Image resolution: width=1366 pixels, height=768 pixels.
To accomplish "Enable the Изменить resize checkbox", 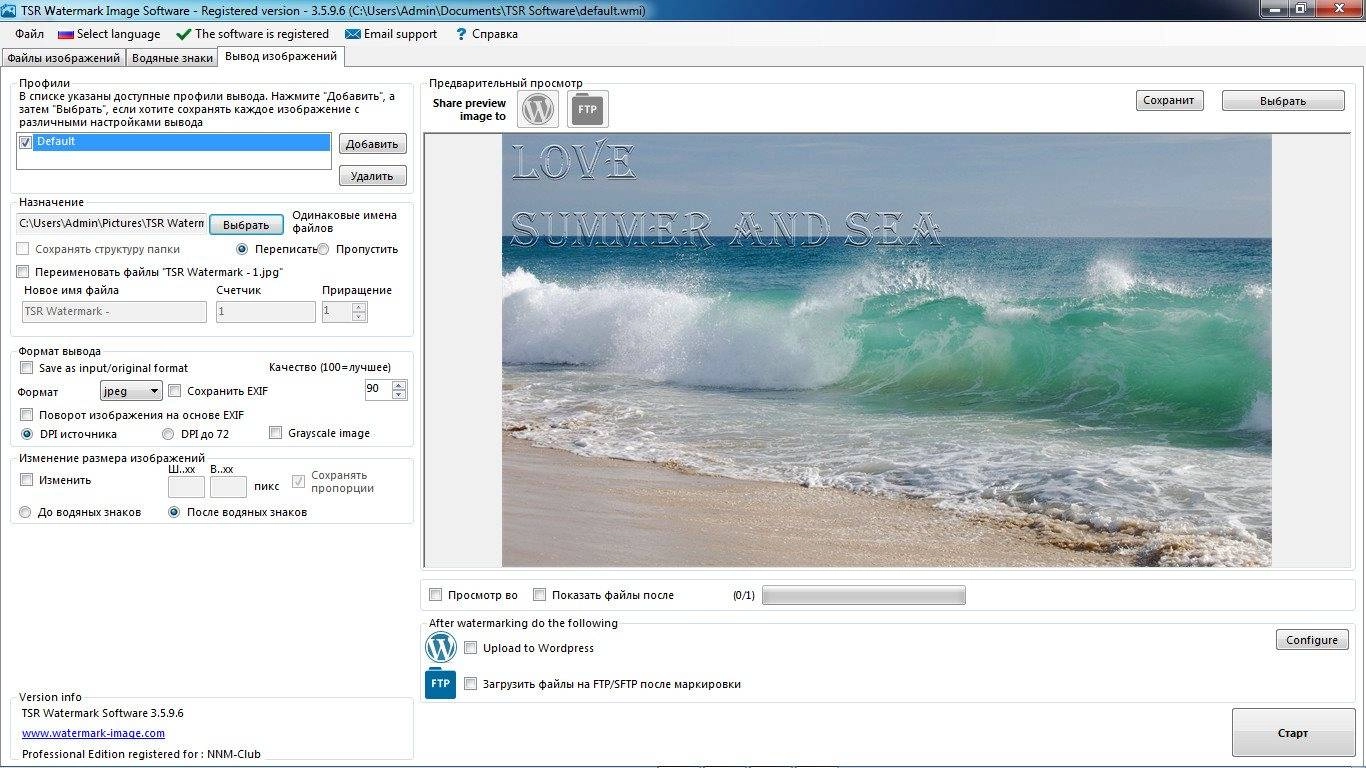I will coord(27,480).
